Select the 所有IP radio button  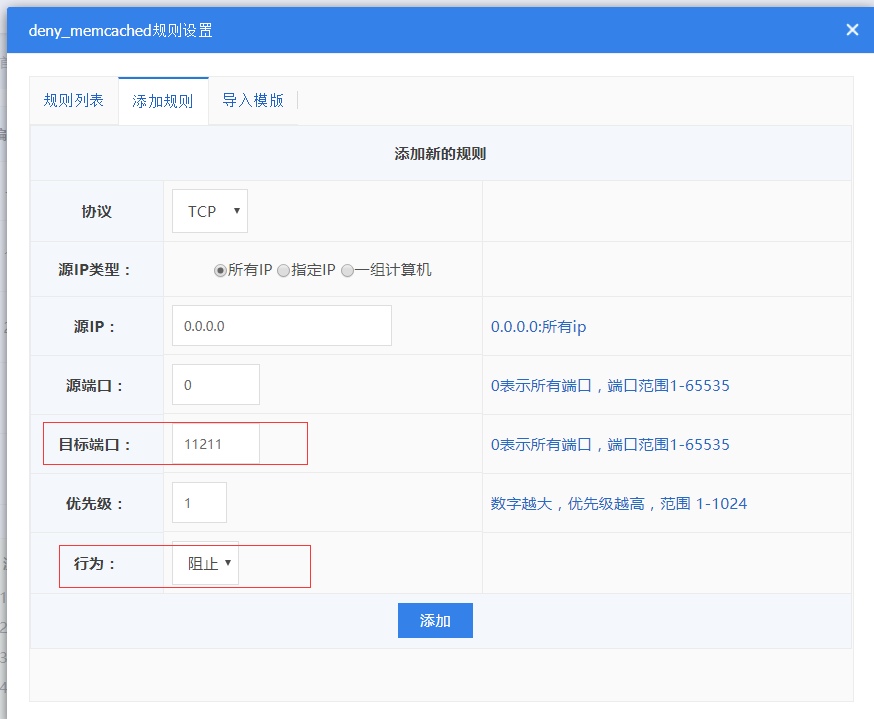coord(220,270)
